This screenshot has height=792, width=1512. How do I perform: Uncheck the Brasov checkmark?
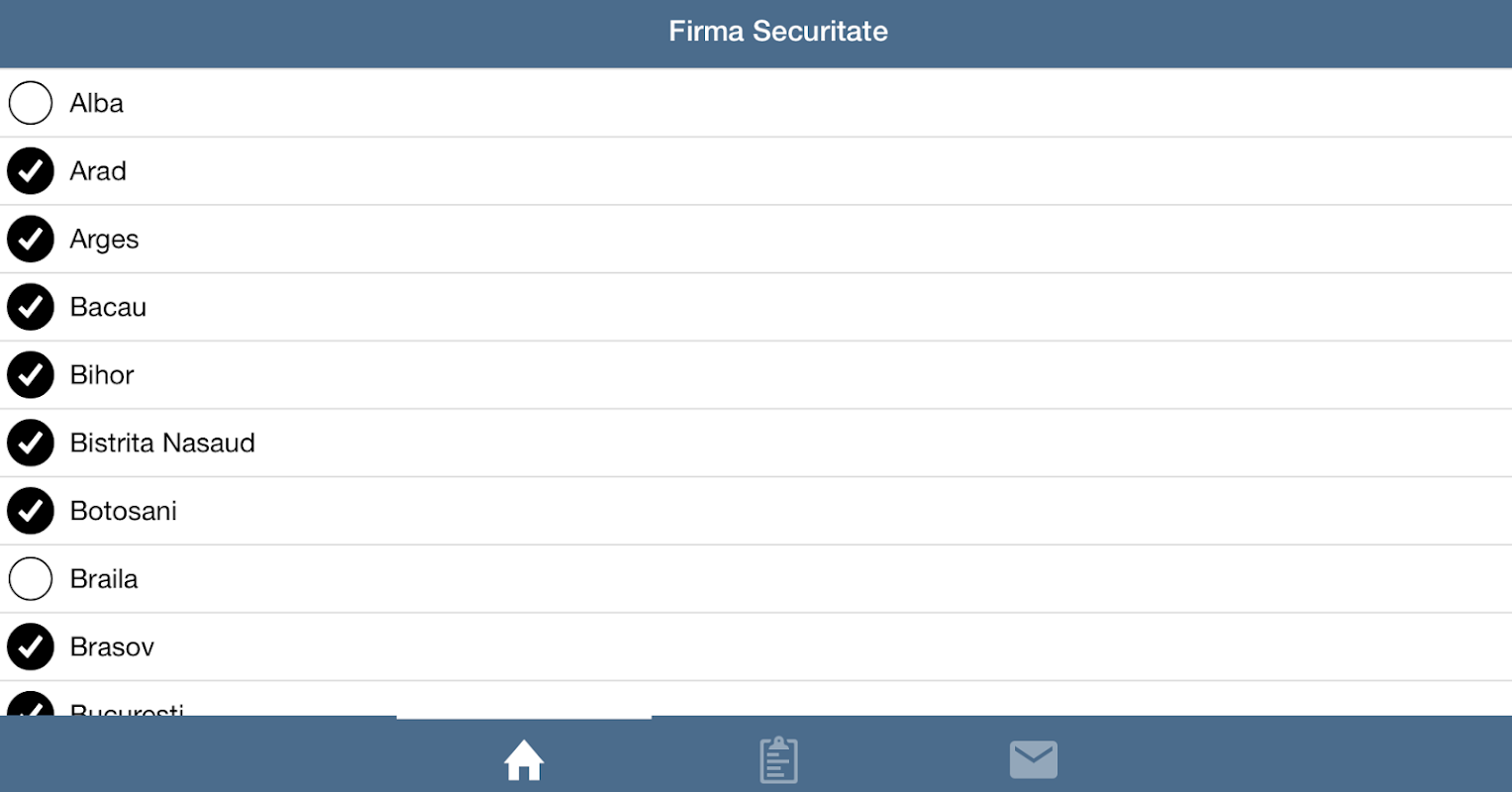(x=31, y=646)
